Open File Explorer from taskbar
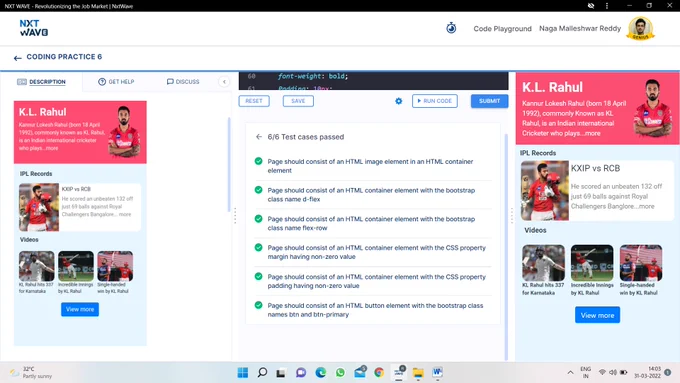This screenshot has width=680, height=383. coord(418,373)
